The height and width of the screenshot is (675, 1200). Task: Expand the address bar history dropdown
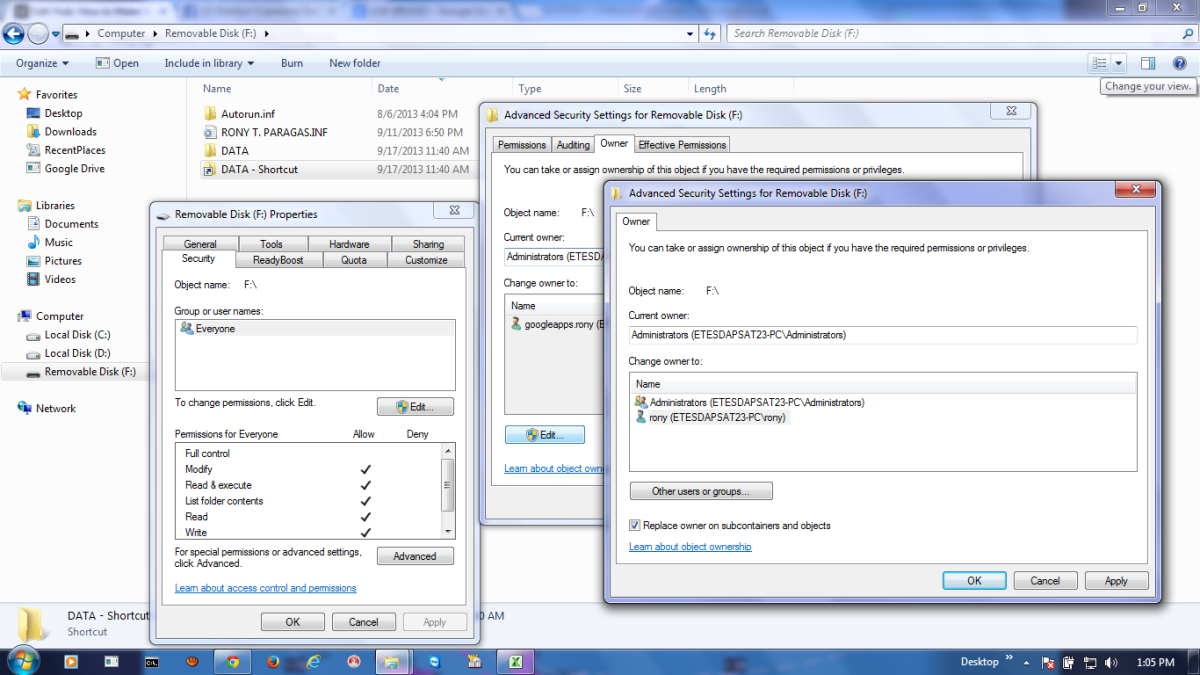(689, 33)
